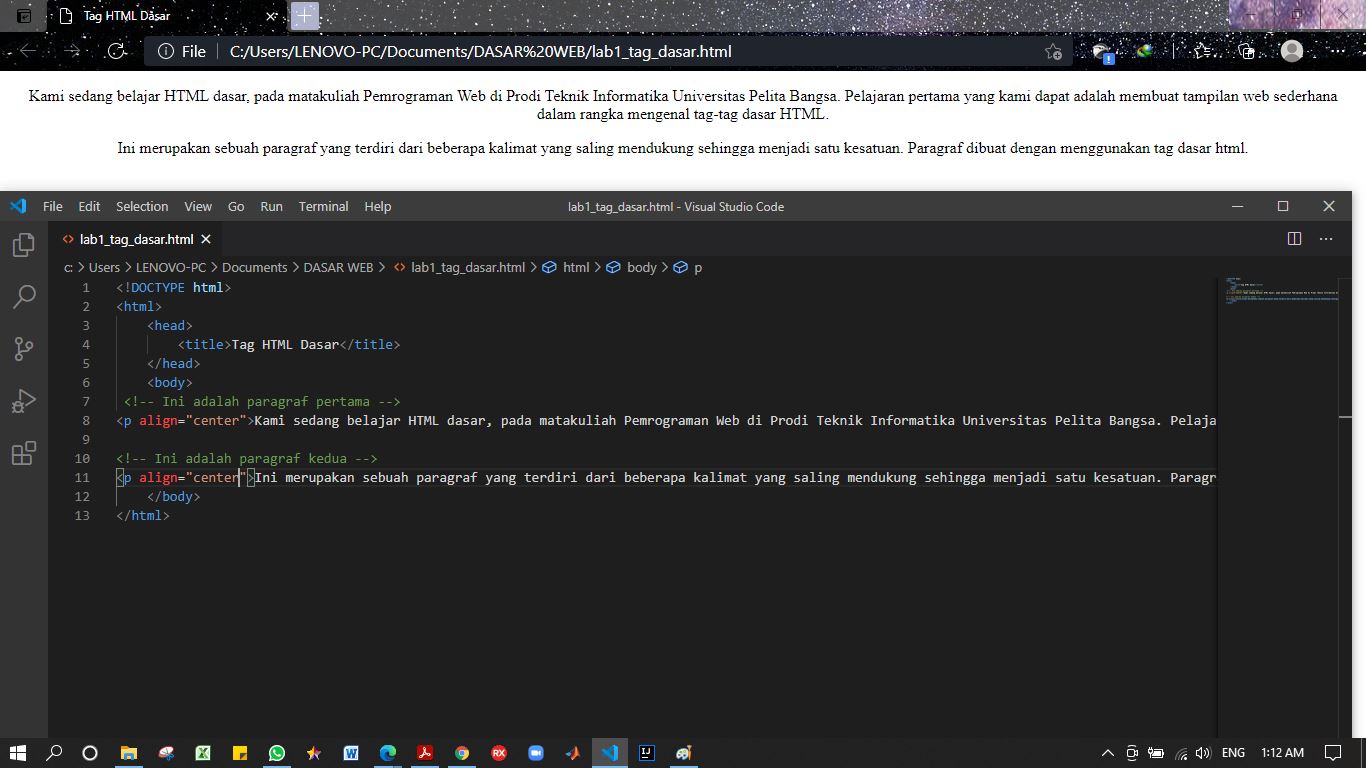Toggle the favorite star in Edge's address bar
This screenshot has height=768, width=1366.
coord(1053,51)
